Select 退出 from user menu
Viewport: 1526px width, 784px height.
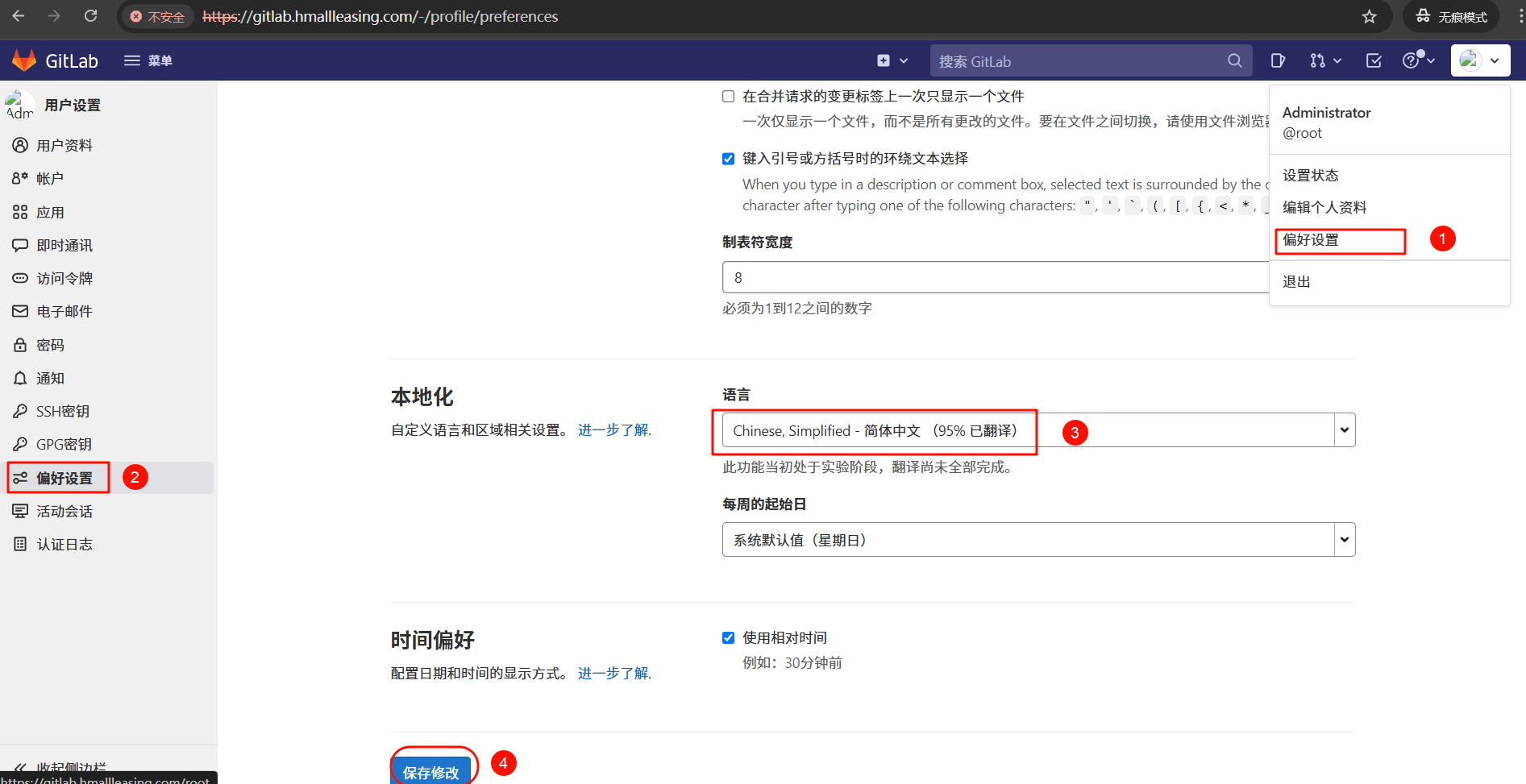tap(1295, 281)
